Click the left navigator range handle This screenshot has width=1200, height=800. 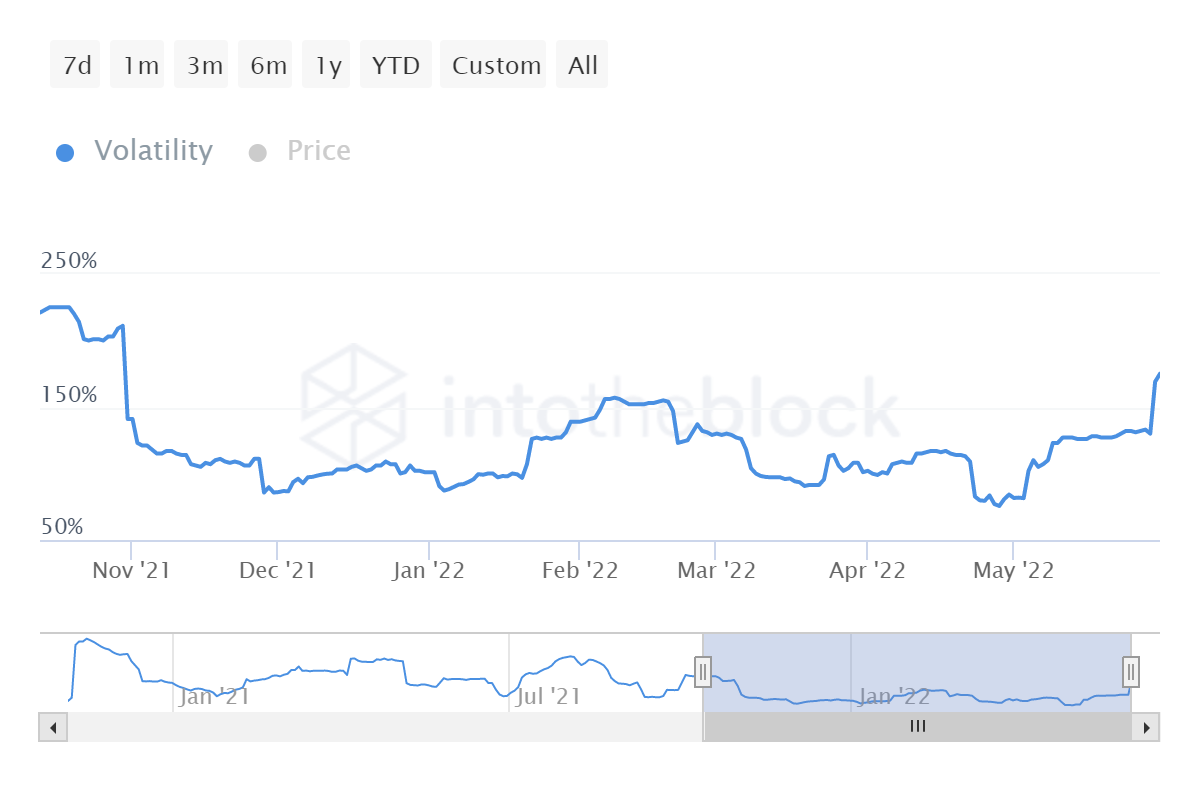[703, 671]
